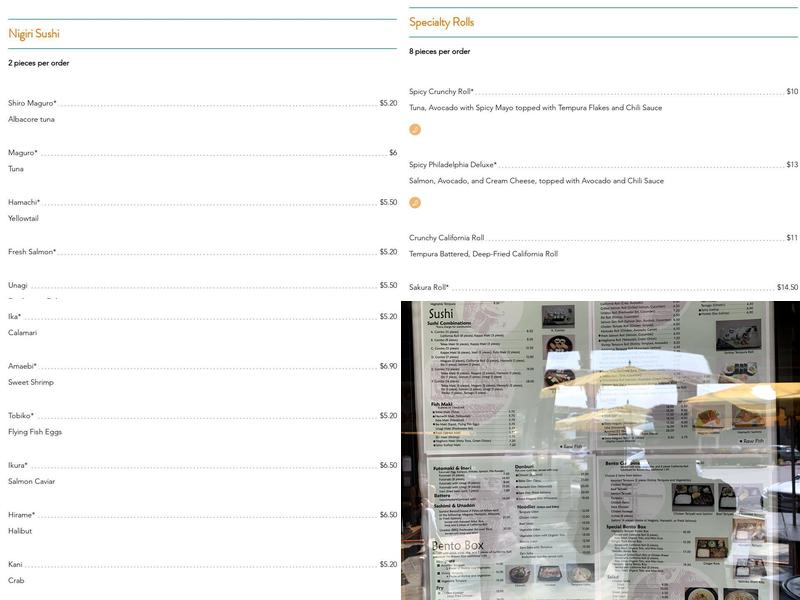800x600 pixels.
Task: Click the orange icon under Spicy Philadelphia Deluxe
Action: (x=415, y=202)
